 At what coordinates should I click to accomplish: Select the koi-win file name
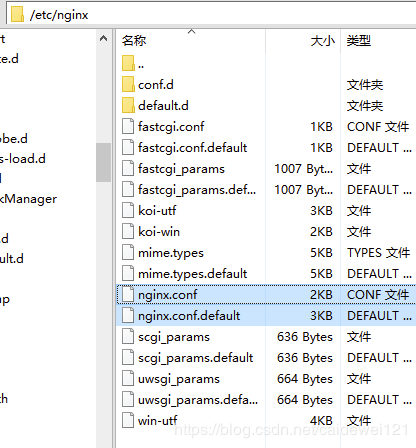click(159, 232)
